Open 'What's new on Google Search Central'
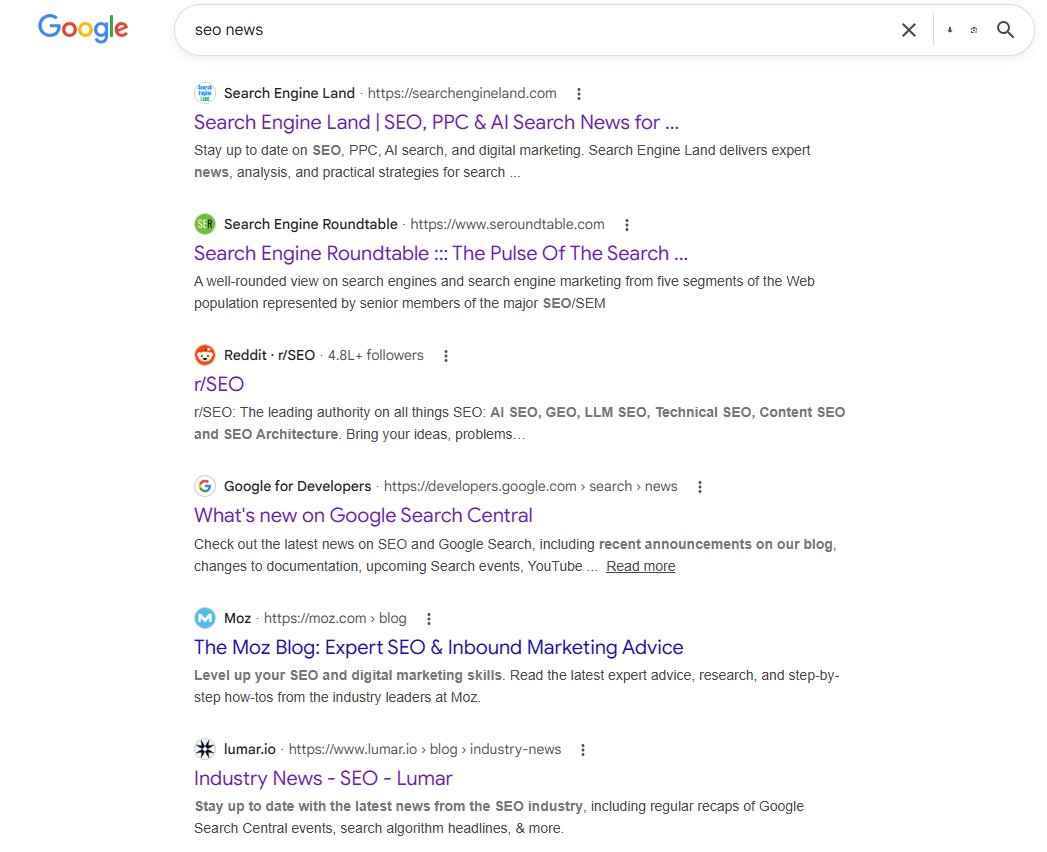The image size is (1047, 852). [363, 515]
